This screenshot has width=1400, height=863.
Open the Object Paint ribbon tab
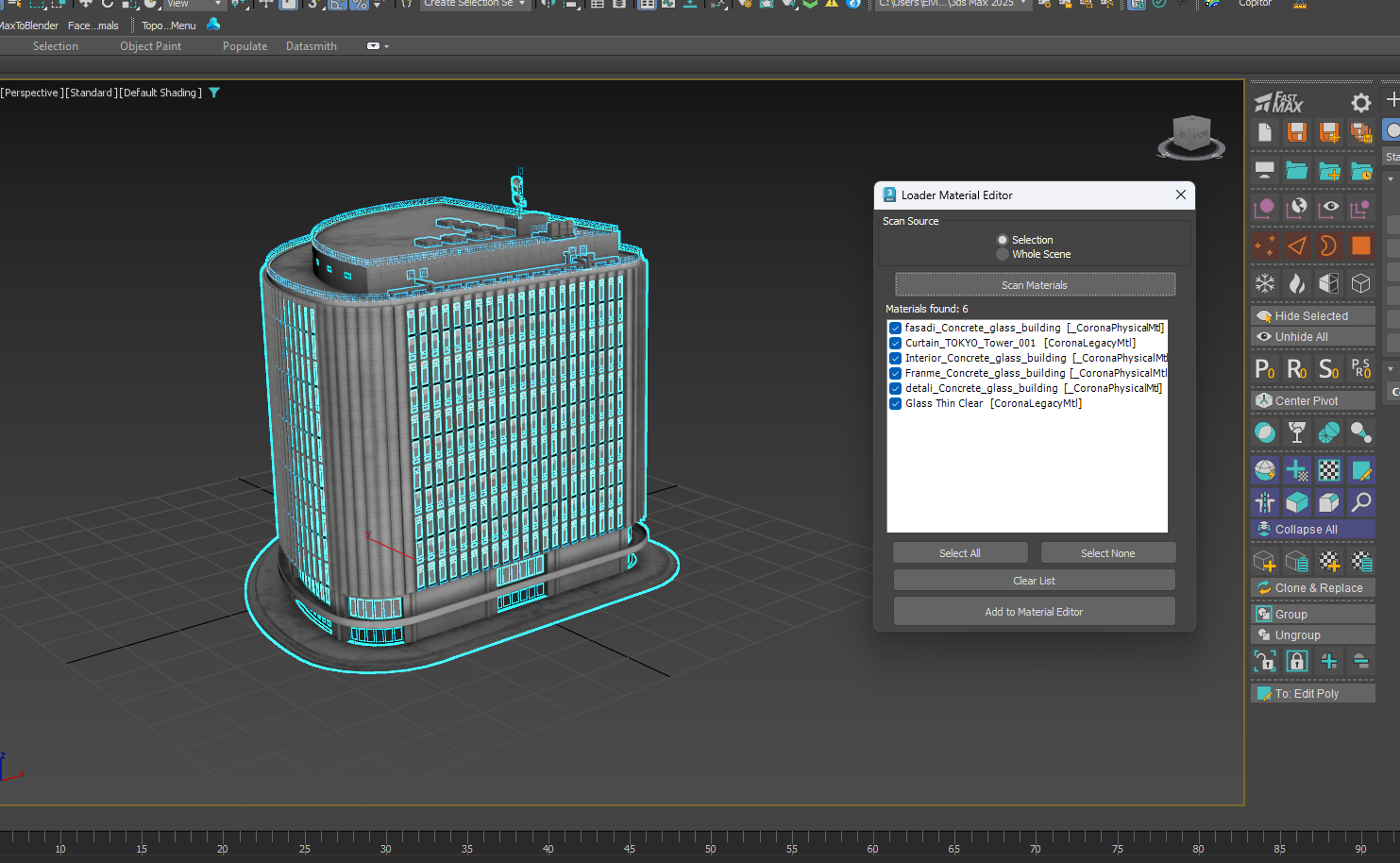(x=150, y=46)
